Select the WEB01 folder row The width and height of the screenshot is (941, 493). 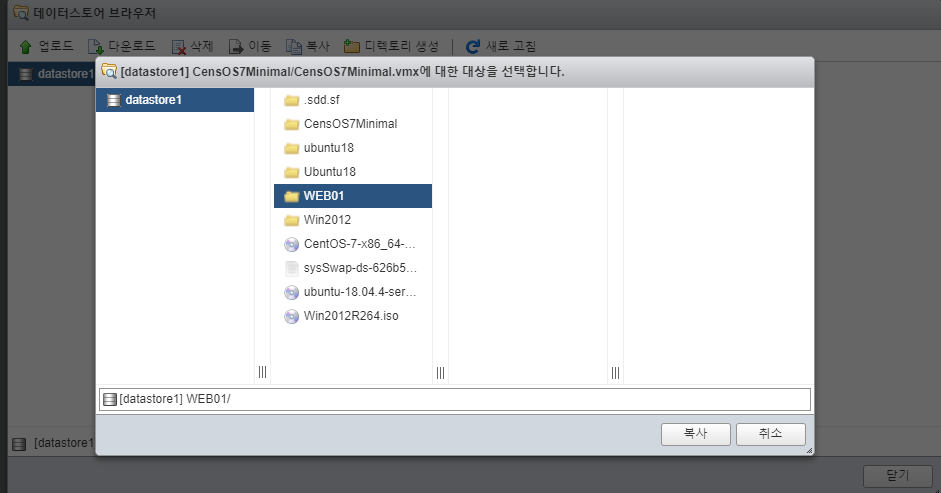[353, 196]
